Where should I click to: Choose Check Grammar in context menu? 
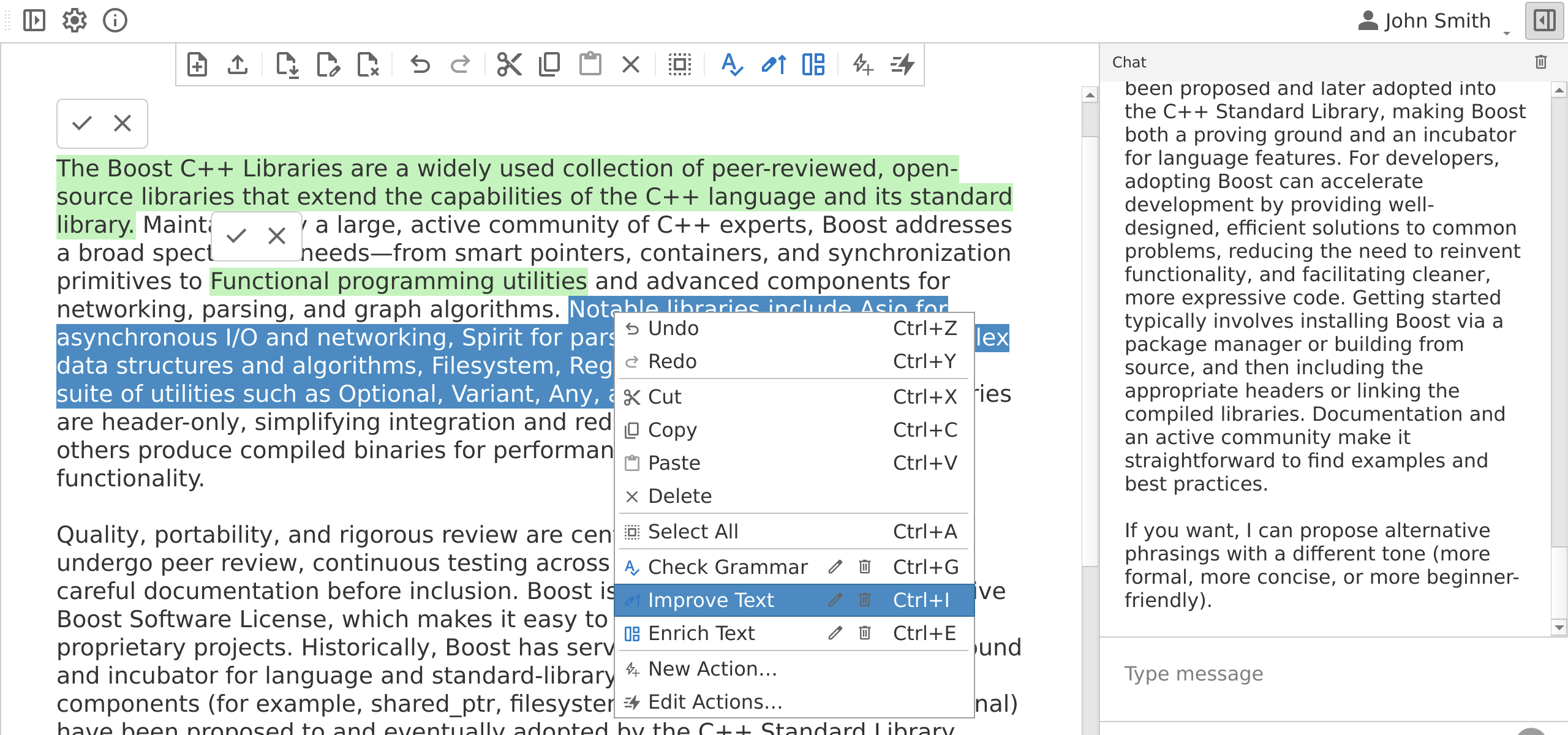pos(794,568)
